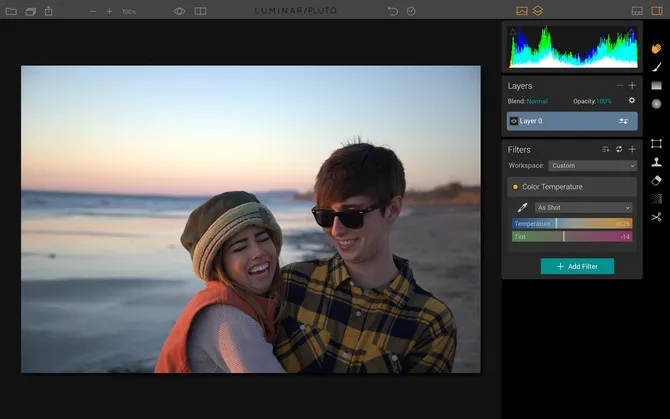
Task: Open the As Shot preset dropdown
Action: [x=584, y=208]
